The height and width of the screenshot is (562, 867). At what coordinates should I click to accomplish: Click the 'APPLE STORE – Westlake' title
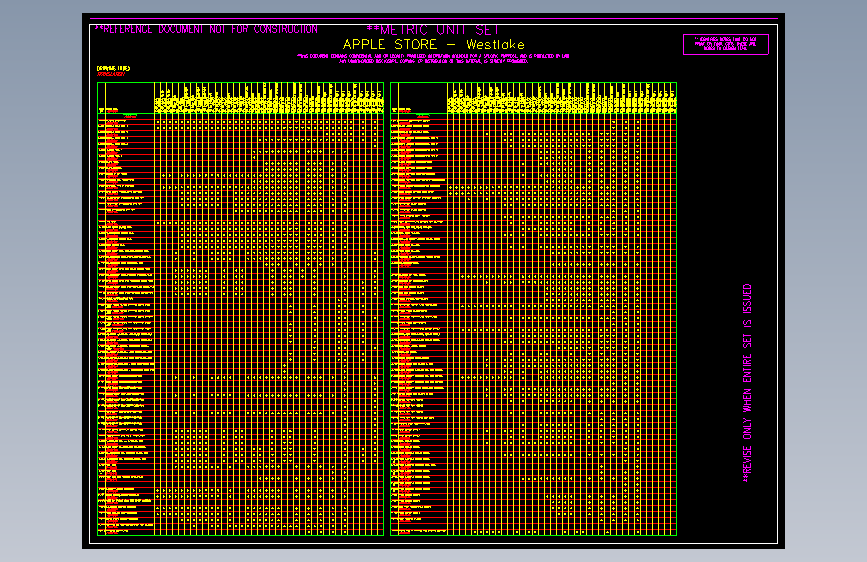[434, 44]
